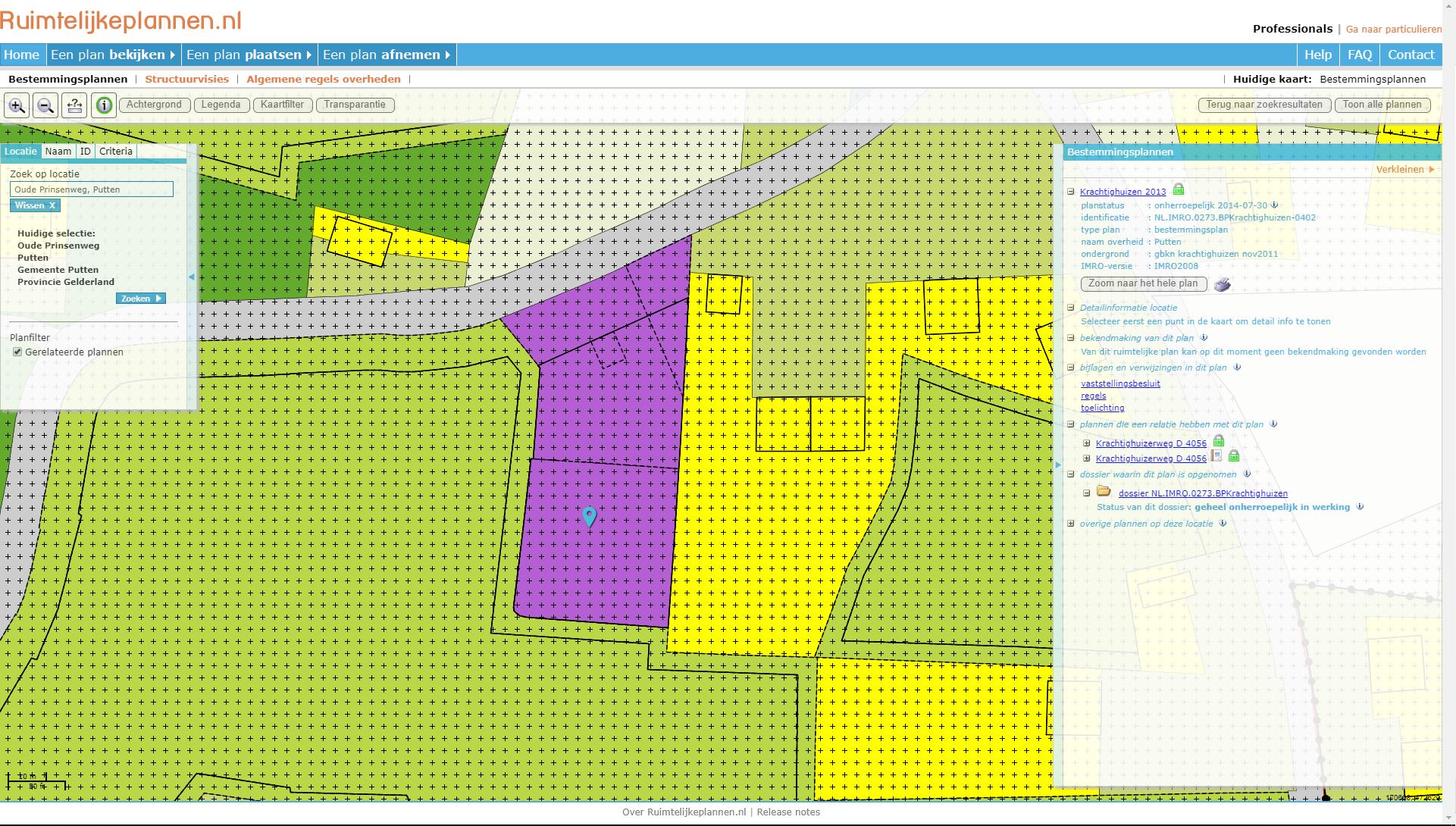Click the info (i) map tool
Screen dimensions: 1456x826
[x=103, y=105]
